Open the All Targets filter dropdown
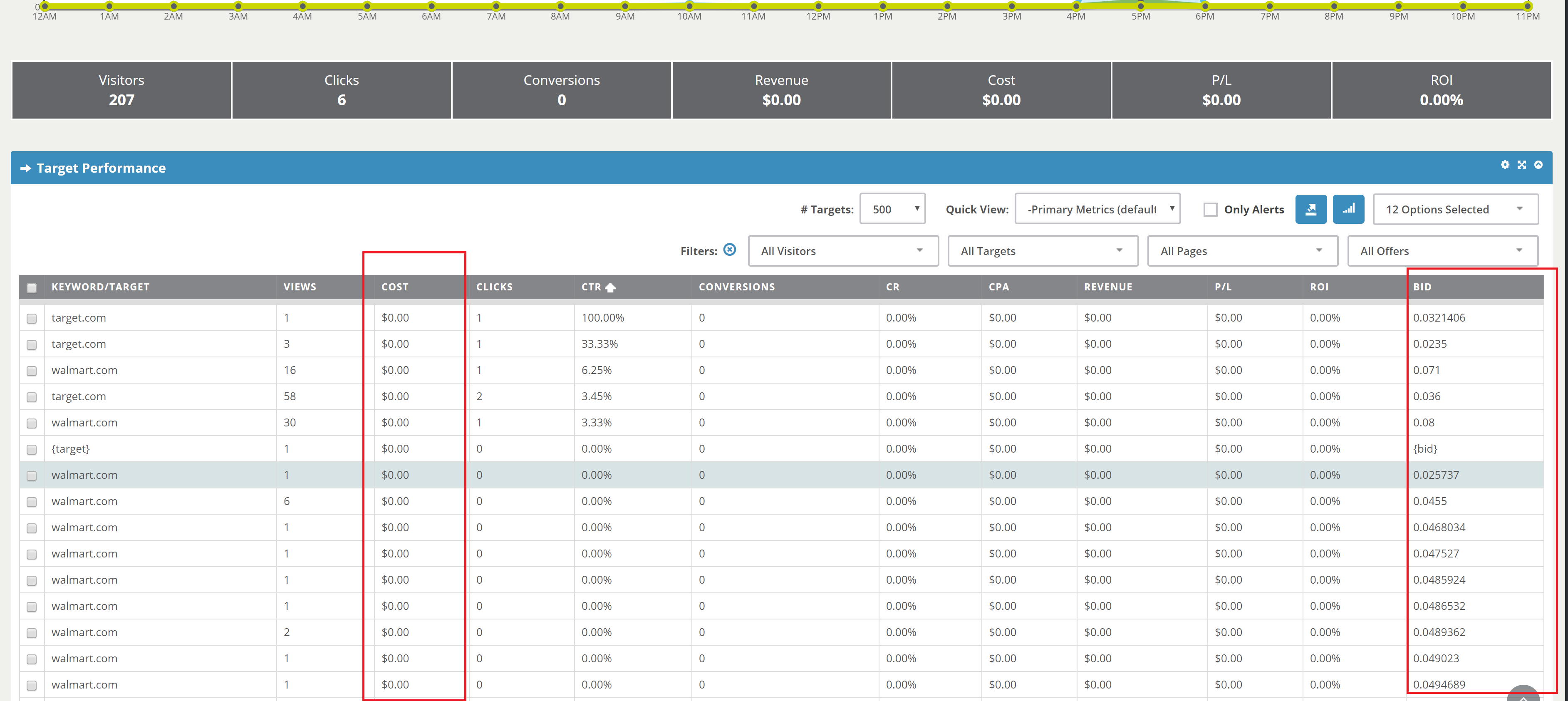This screenshot has width=1568, height=701. click(1043, 251)
